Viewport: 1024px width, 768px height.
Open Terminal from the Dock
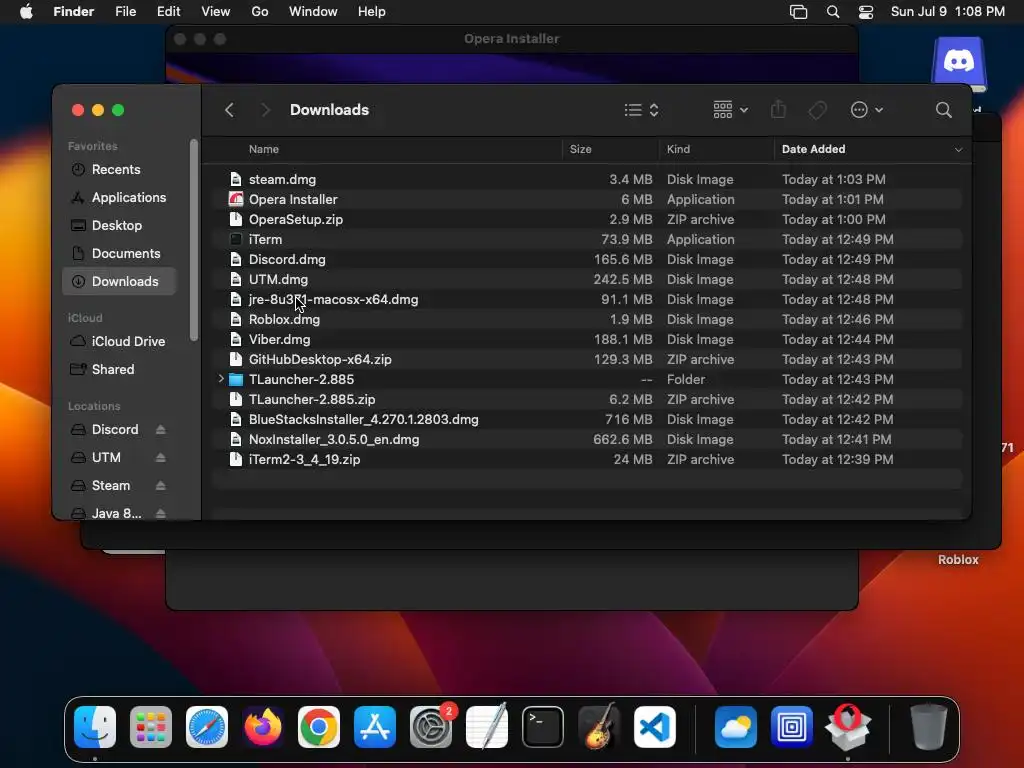pos(543,727)
